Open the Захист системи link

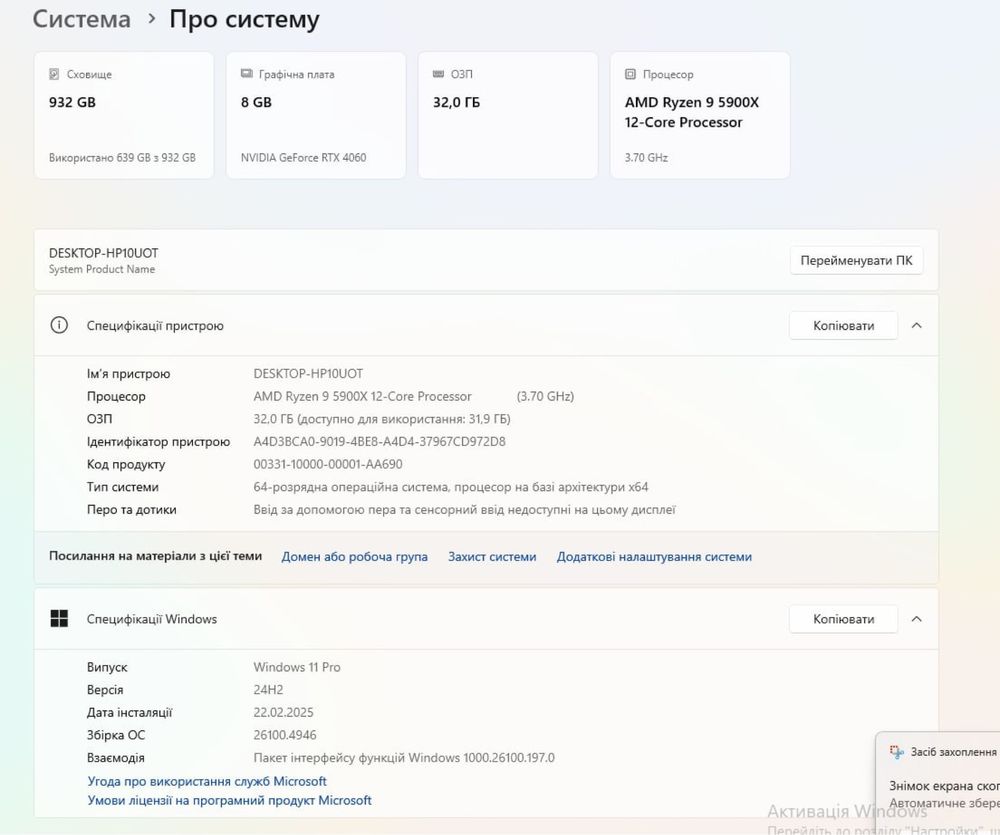coord(492,556)
